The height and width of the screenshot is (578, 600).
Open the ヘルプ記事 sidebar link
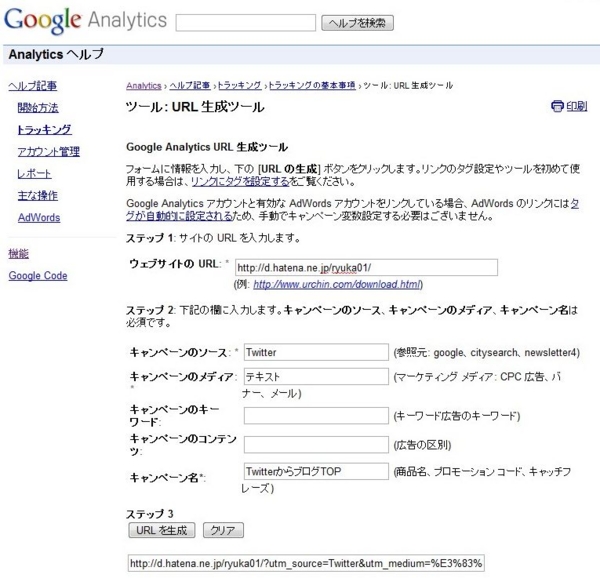(33, 86)
